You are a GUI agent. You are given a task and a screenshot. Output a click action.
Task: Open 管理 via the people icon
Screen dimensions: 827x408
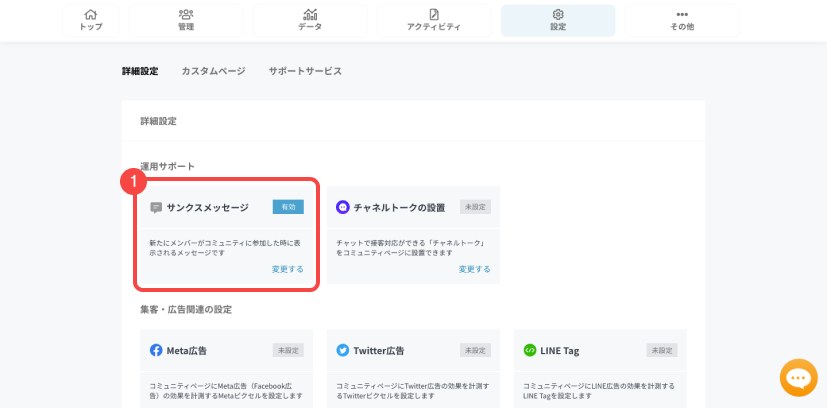[186, 15]
